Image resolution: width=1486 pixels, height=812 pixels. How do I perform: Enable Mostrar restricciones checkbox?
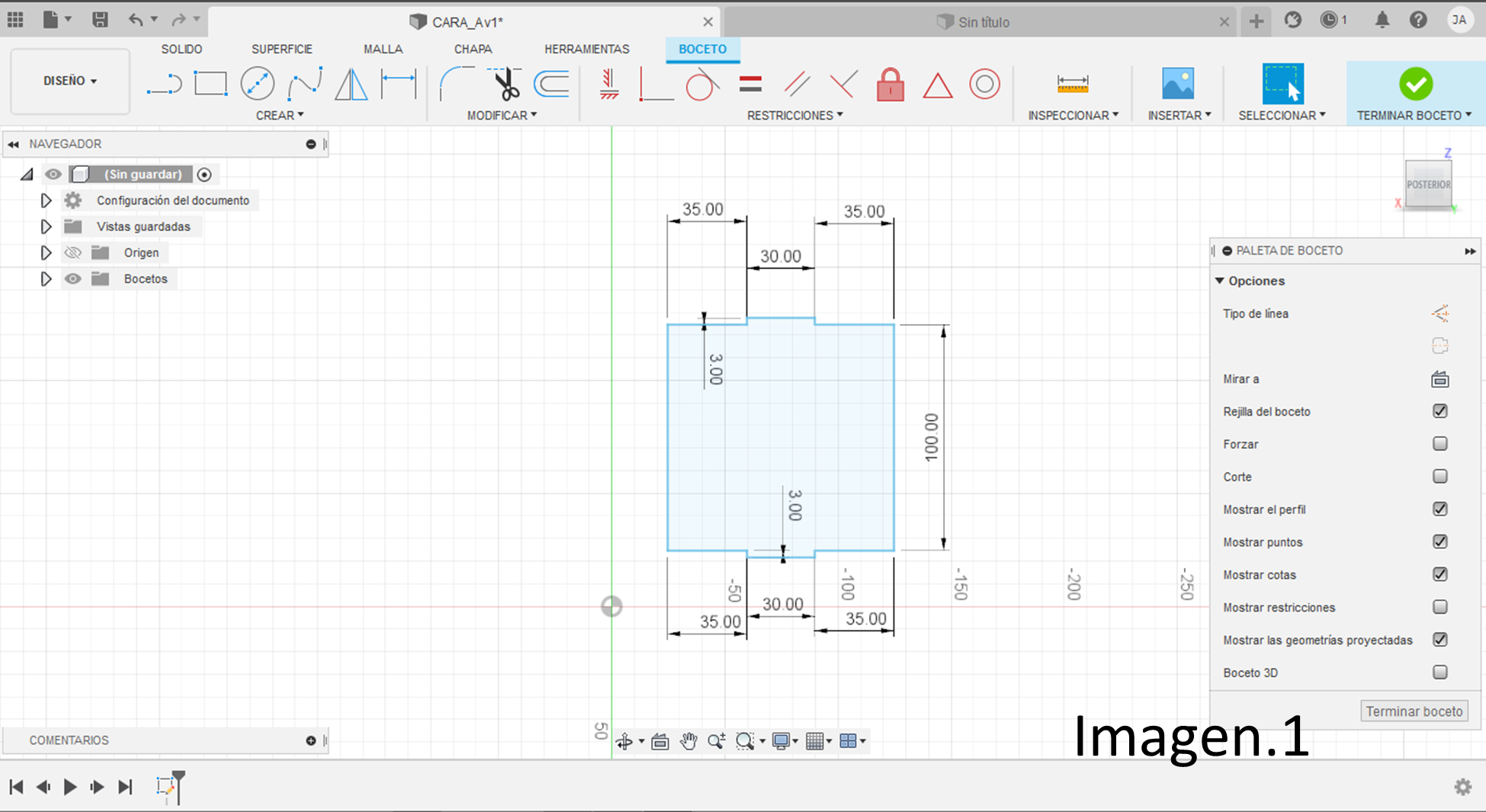1439,607
